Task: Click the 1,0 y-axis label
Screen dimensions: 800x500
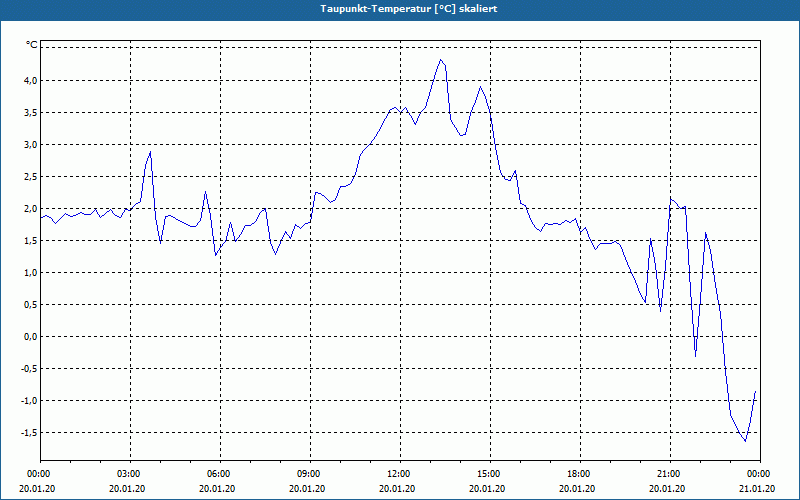Action: click(31, 273)
